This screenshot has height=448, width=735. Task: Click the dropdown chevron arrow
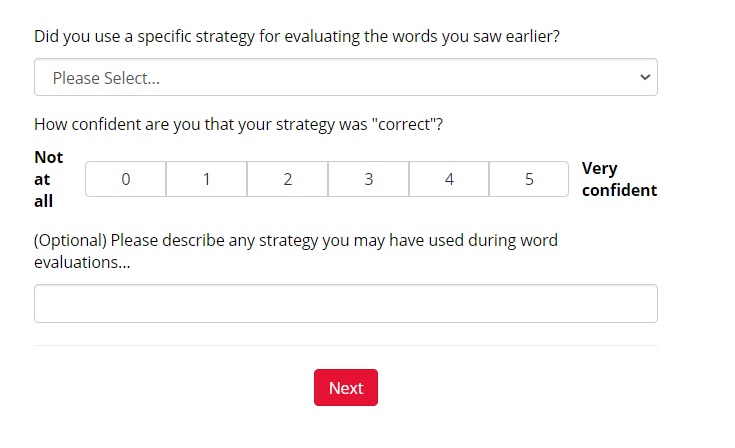coord(645,77)
